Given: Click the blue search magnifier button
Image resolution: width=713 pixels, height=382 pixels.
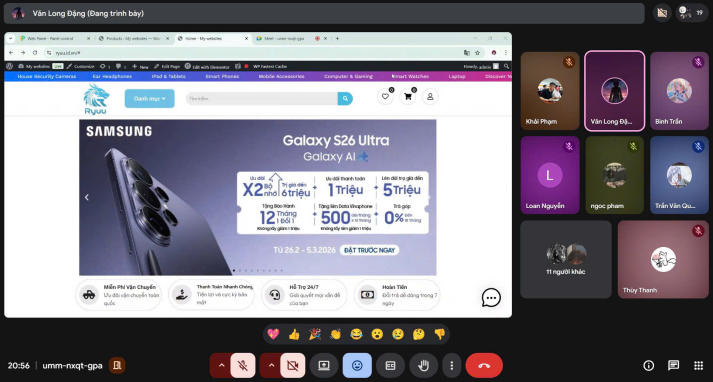Looking at the screenshot, I should (345, 98).
